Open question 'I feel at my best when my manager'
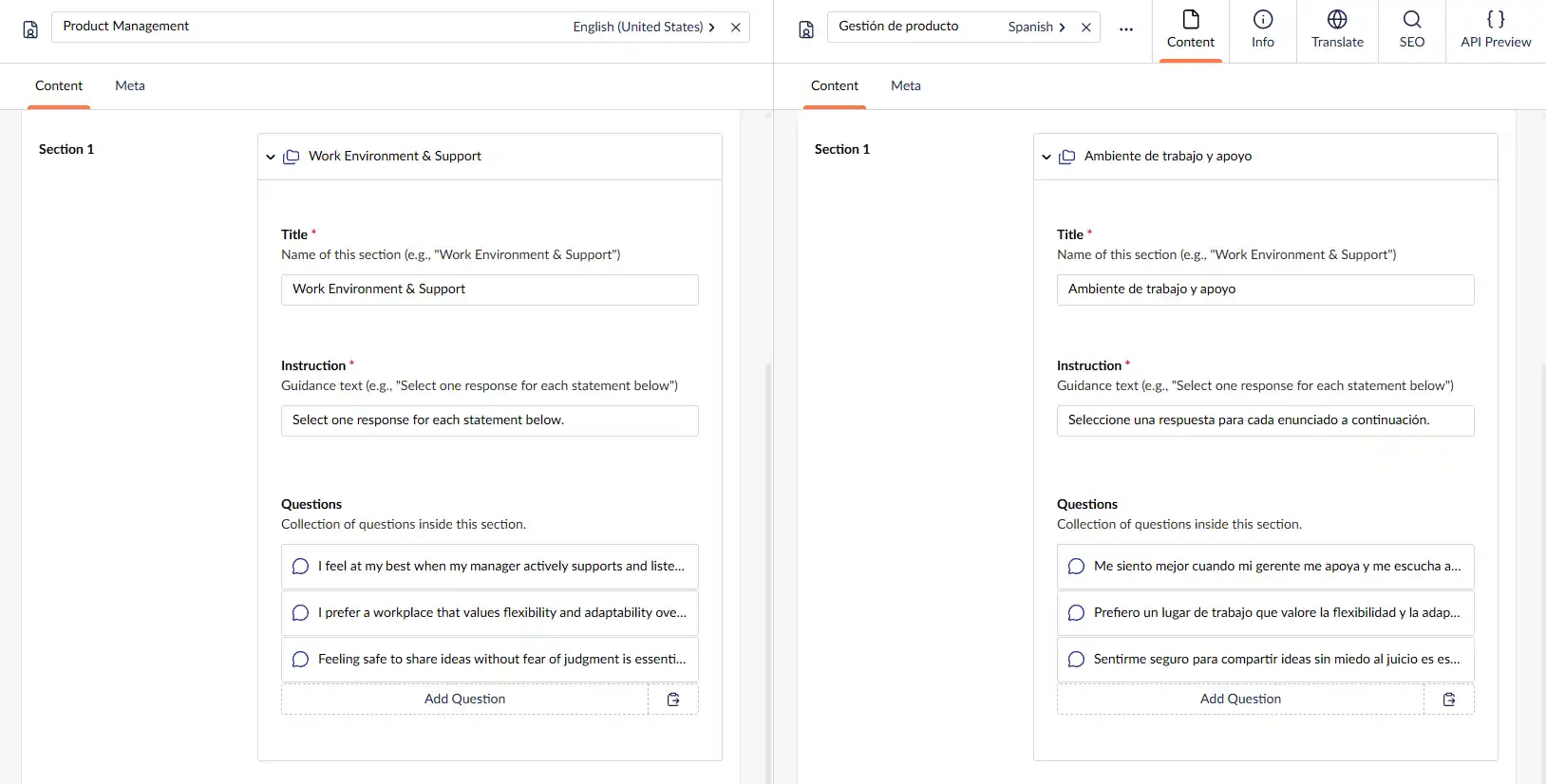Image resolution: width=1546 pixels, height=784 pixels. click(490, 567)
